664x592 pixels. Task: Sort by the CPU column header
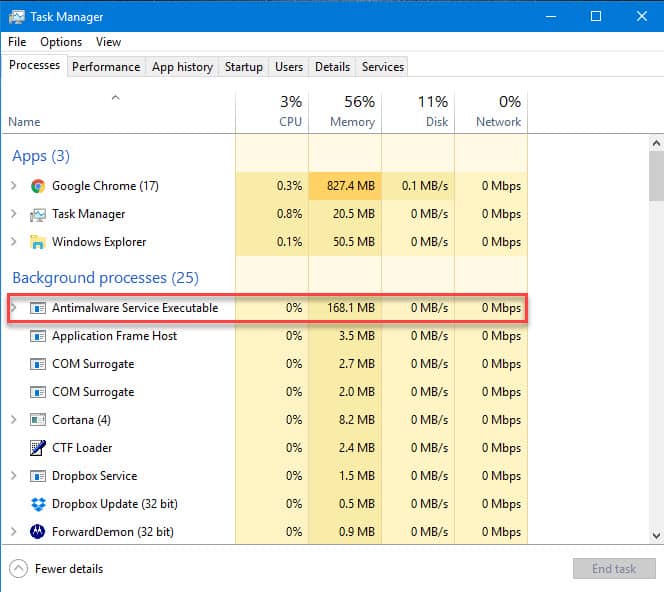[x=272, y=111]
